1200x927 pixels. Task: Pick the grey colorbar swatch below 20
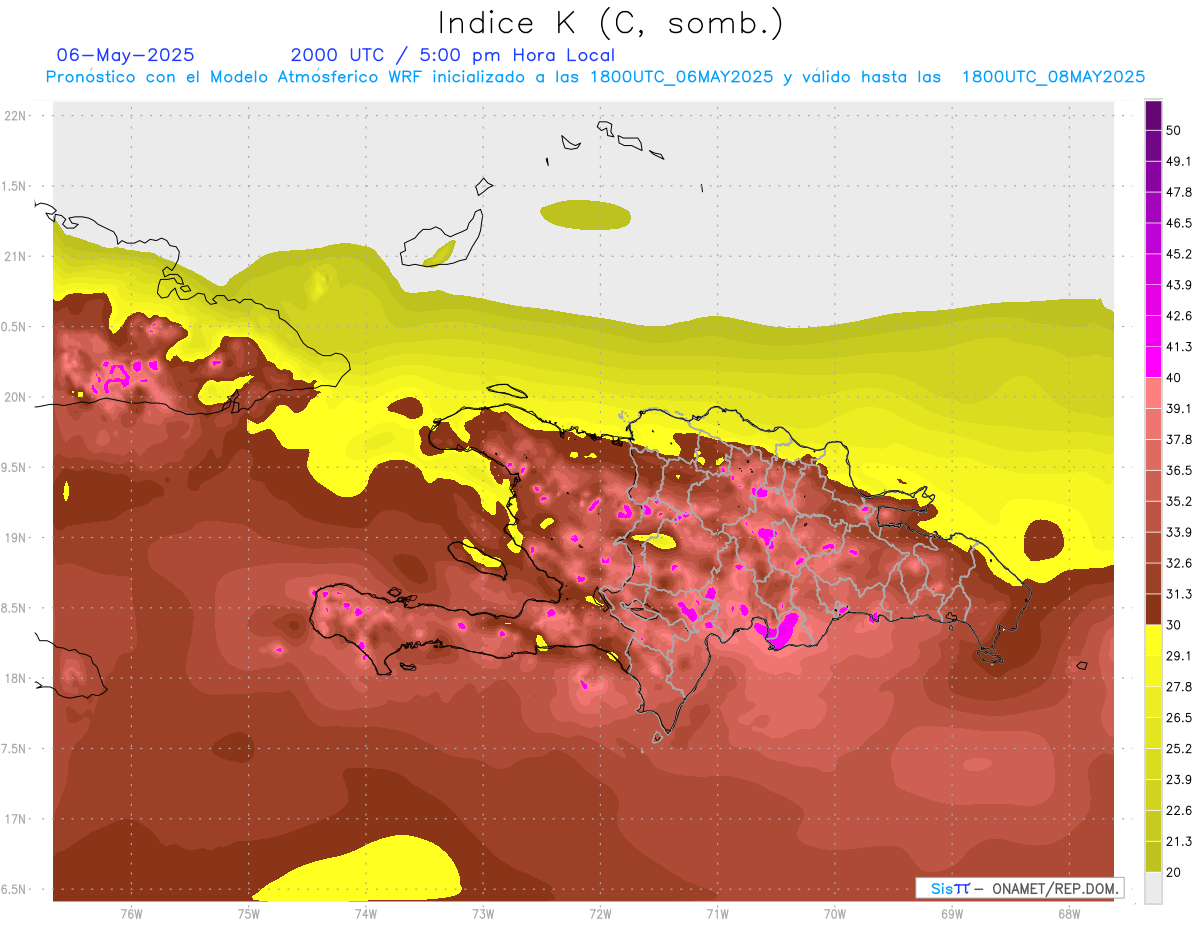[x=1153, y=888]
